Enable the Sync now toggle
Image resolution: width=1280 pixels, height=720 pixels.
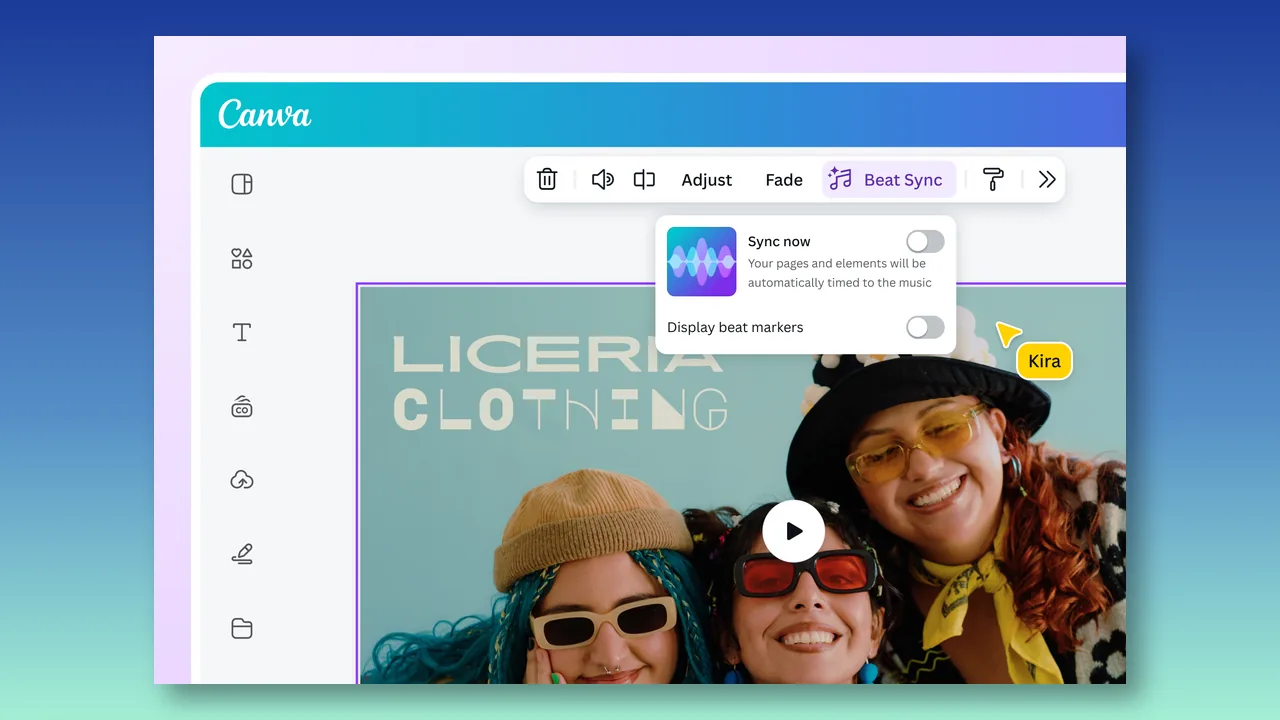click(925, 241)
